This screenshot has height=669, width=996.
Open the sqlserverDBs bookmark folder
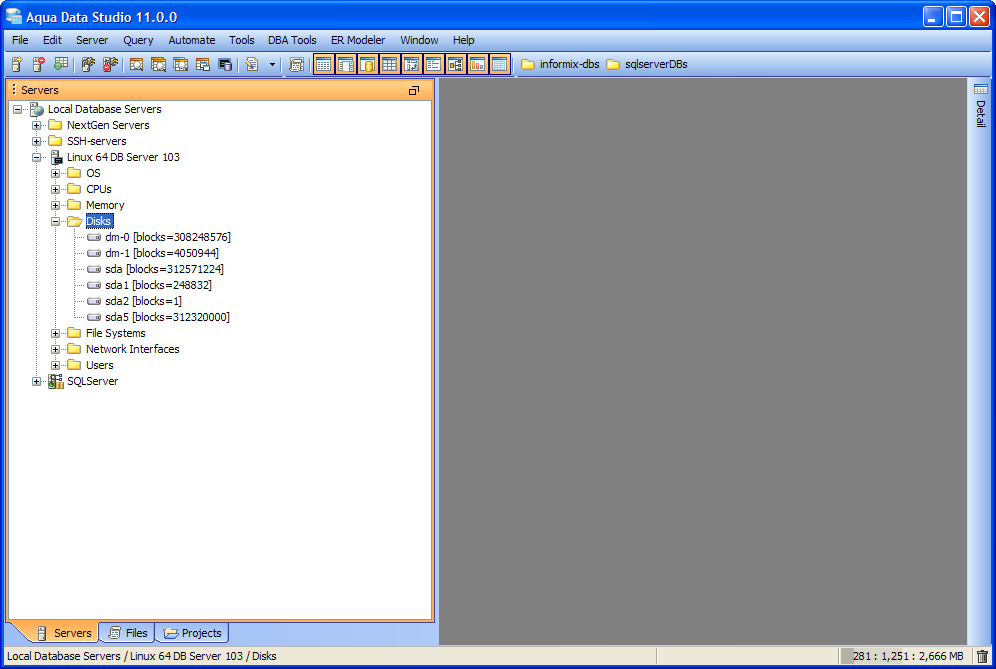point(647,64)
